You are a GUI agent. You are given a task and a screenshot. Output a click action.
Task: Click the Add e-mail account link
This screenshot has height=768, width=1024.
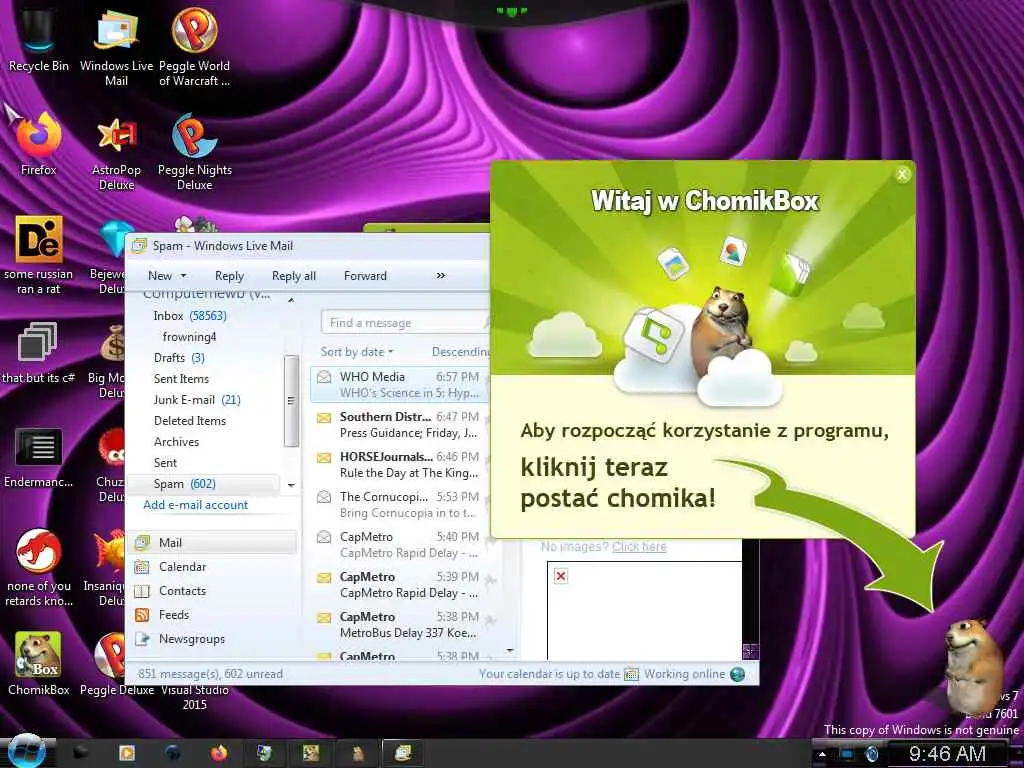tap(195, 505)
